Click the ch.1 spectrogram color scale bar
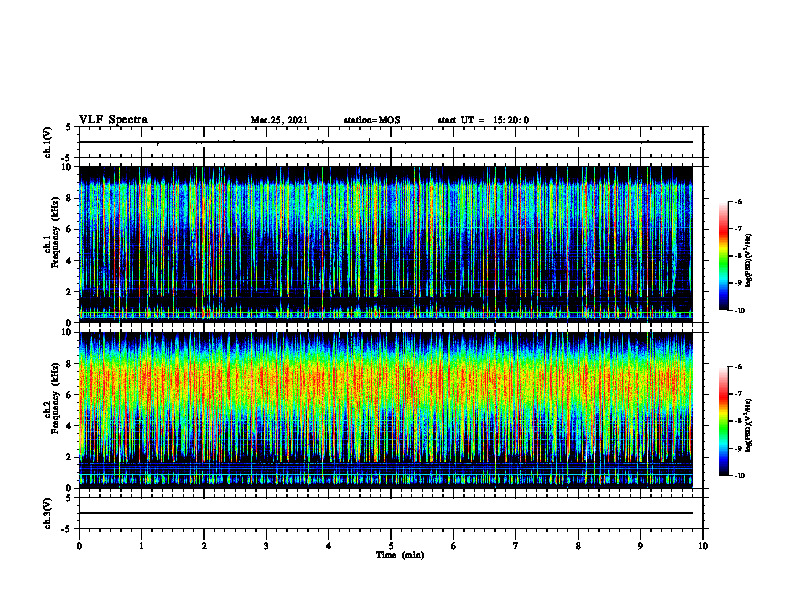 (x=724, y=256)
